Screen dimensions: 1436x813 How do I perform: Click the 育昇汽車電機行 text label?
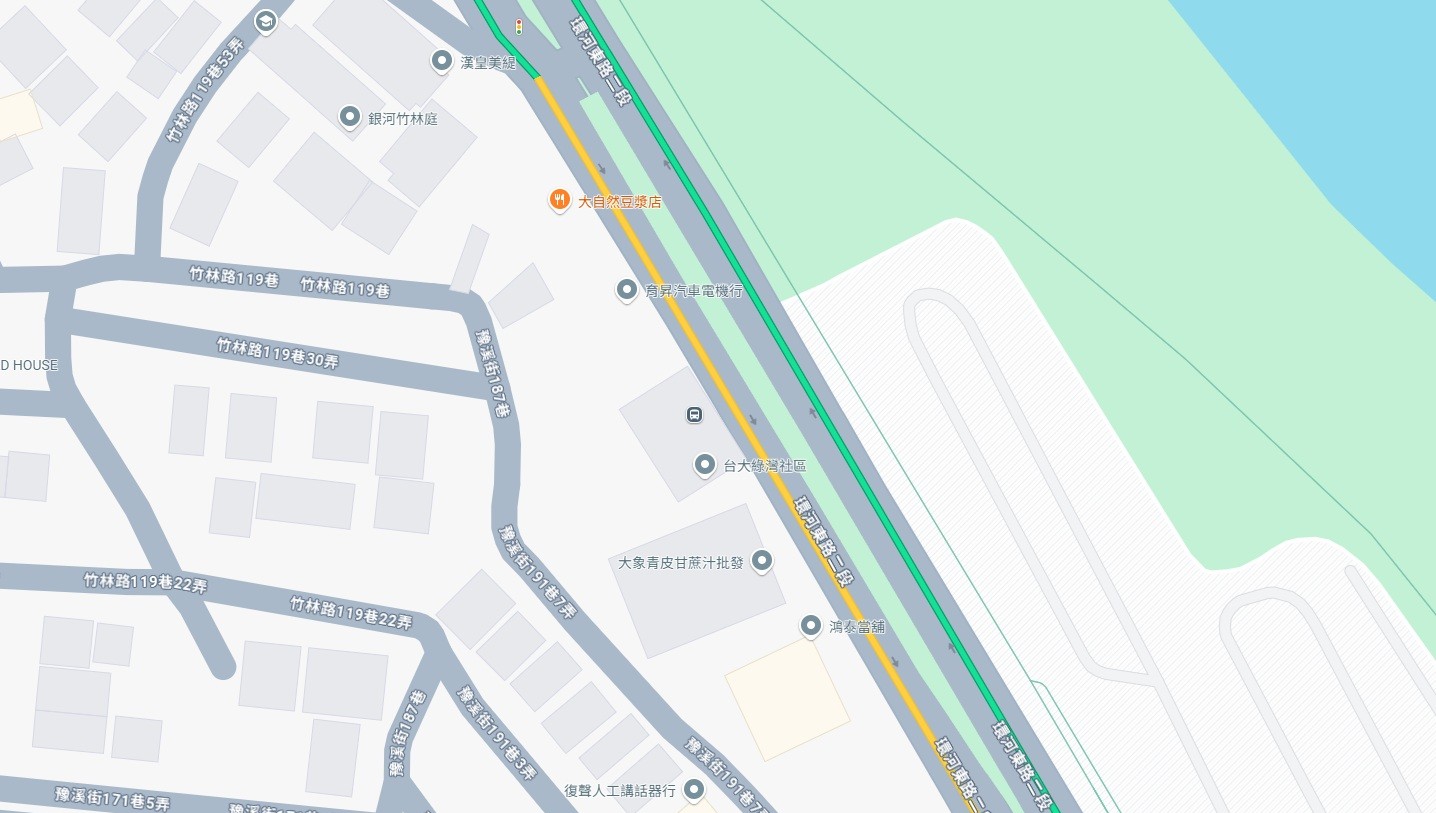694,291
